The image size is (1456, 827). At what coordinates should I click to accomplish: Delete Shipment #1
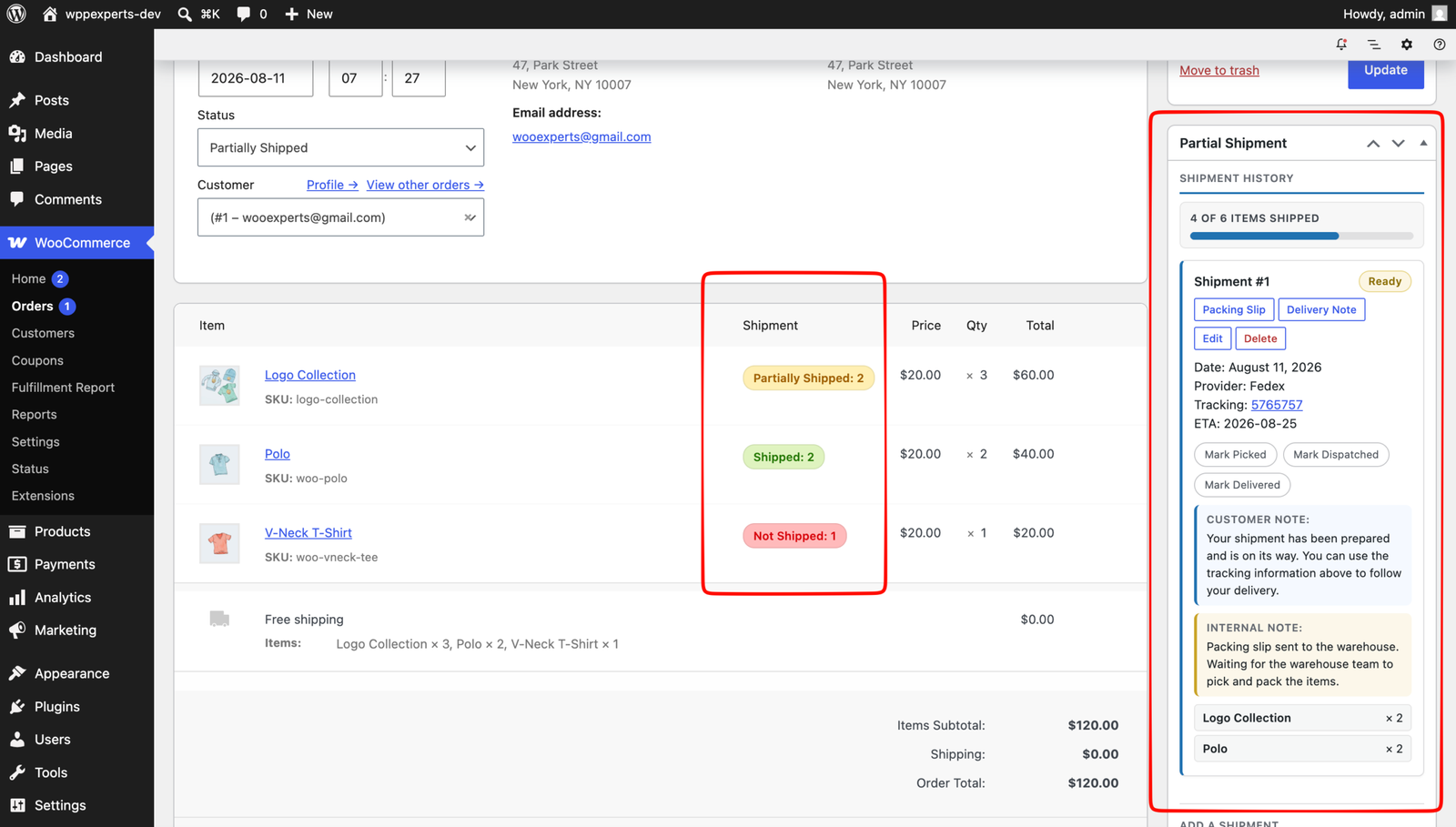click(1260, 338)
